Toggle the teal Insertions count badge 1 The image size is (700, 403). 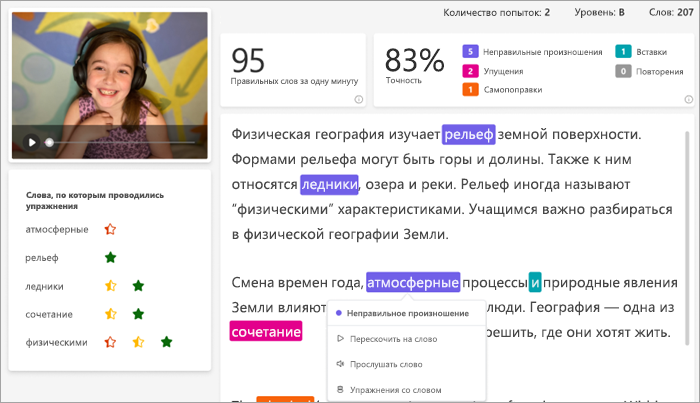[x=623, y=52]
